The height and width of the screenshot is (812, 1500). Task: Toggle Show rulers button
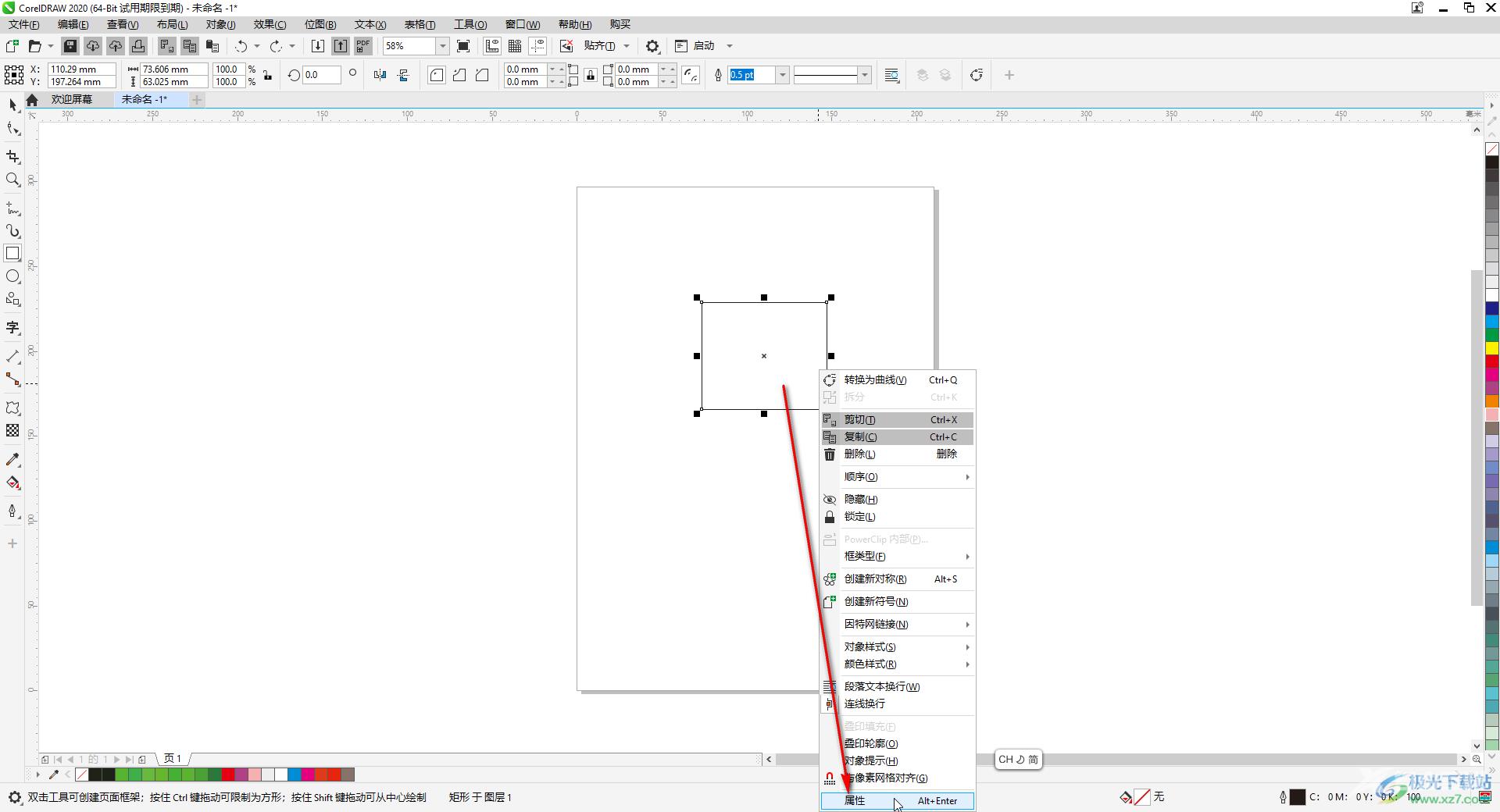[x=492, y=46]
